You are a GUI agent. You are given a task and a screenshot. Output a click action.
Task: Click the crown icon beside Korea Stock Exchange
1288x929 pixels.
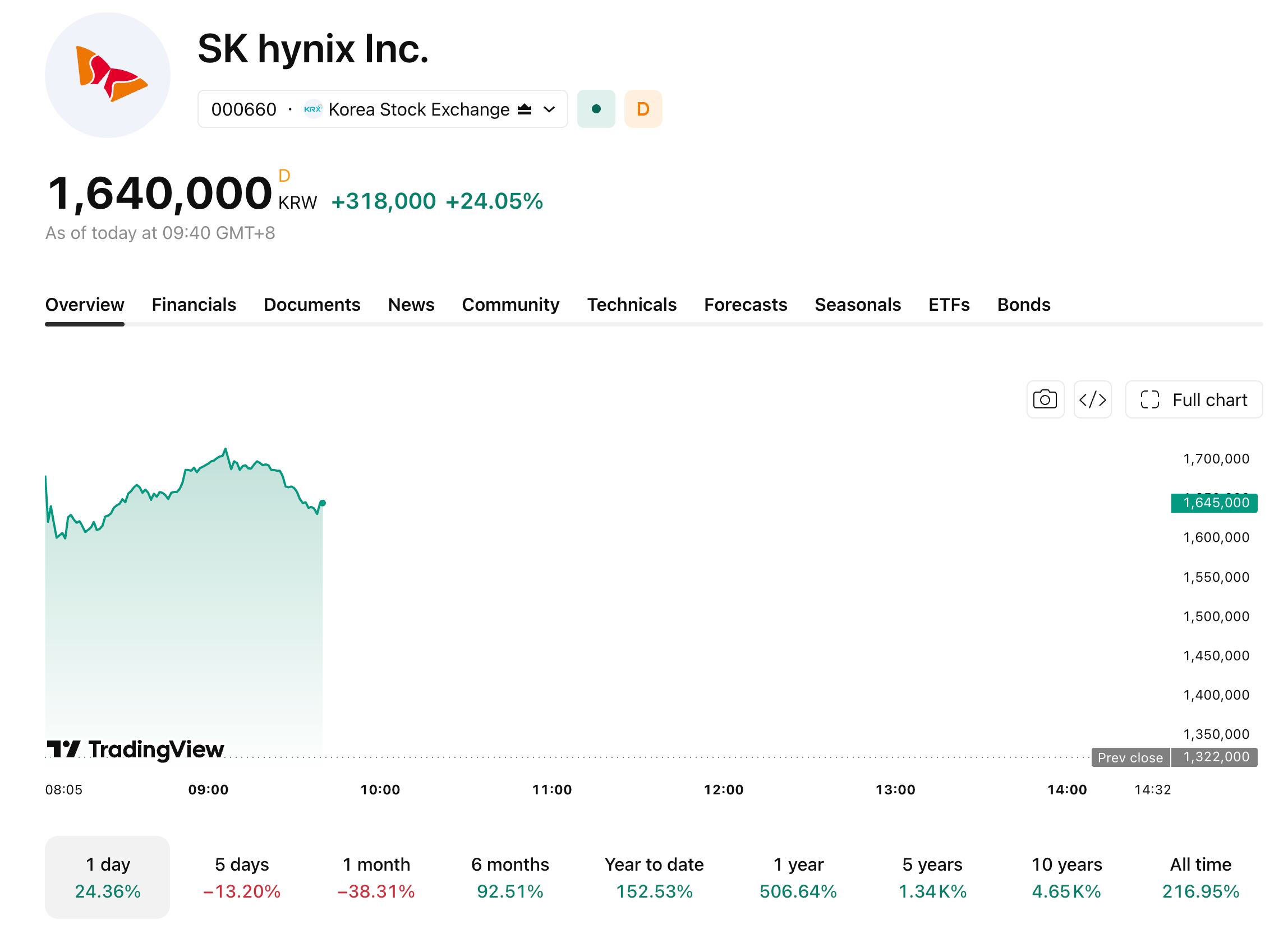pos(524,109)
